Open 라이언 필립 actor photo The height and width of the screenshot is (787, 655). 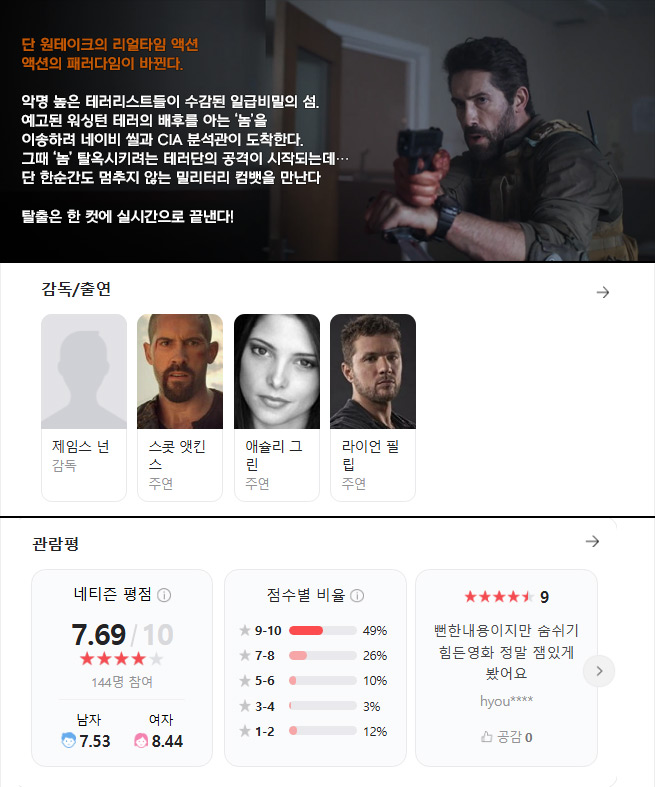pos(372,371)
